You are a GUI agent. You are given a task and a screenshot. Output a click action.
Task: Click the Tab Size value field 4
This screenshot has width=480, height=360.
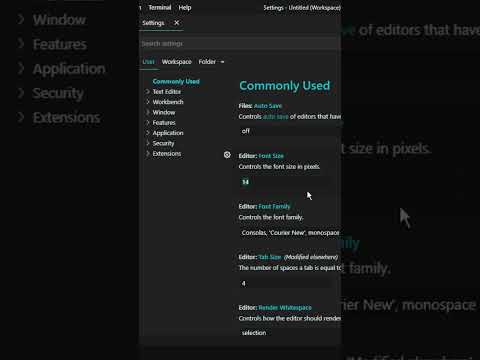(x=285, y=283)
